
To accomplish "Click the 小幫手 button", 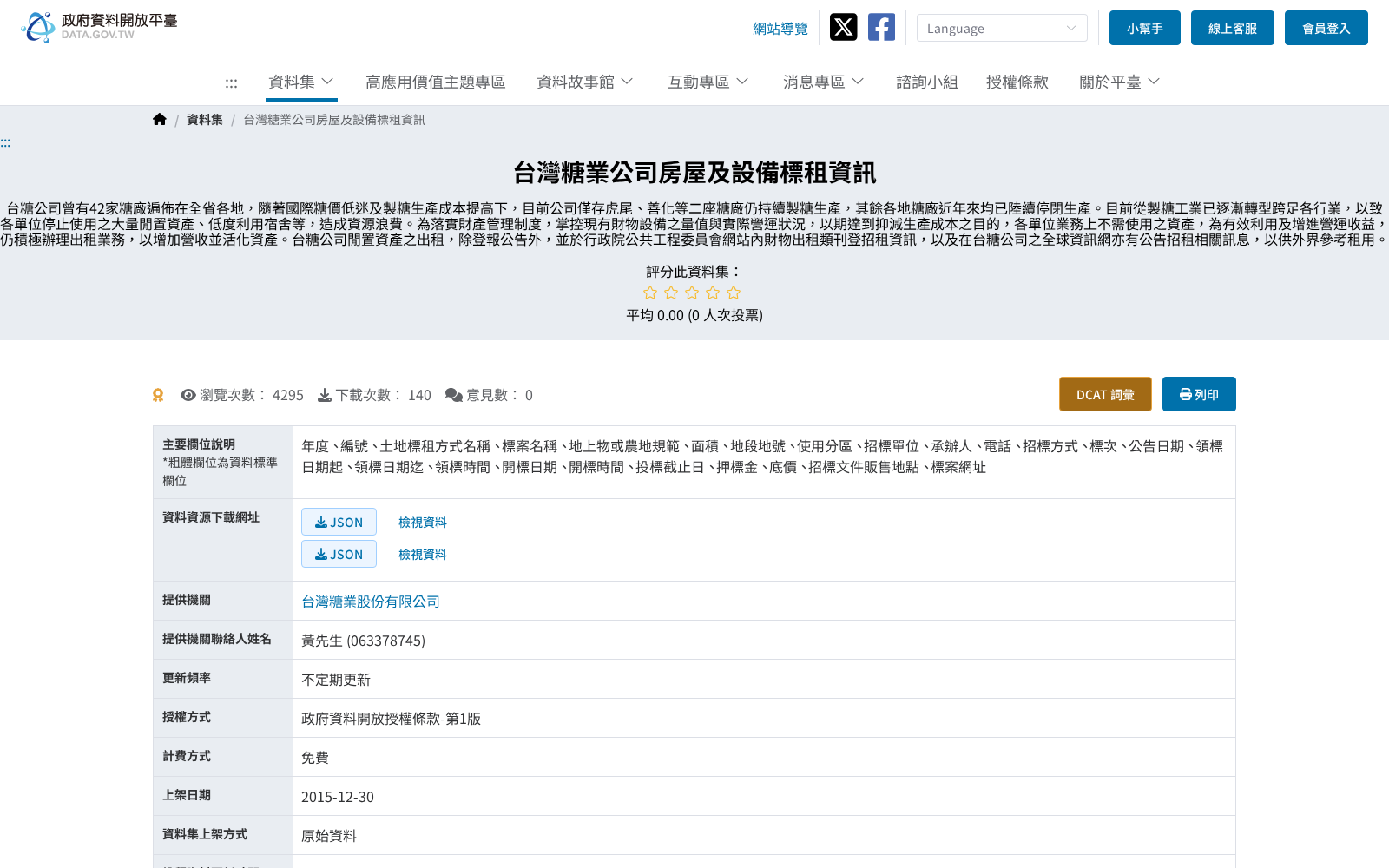I will (1145, 28).
